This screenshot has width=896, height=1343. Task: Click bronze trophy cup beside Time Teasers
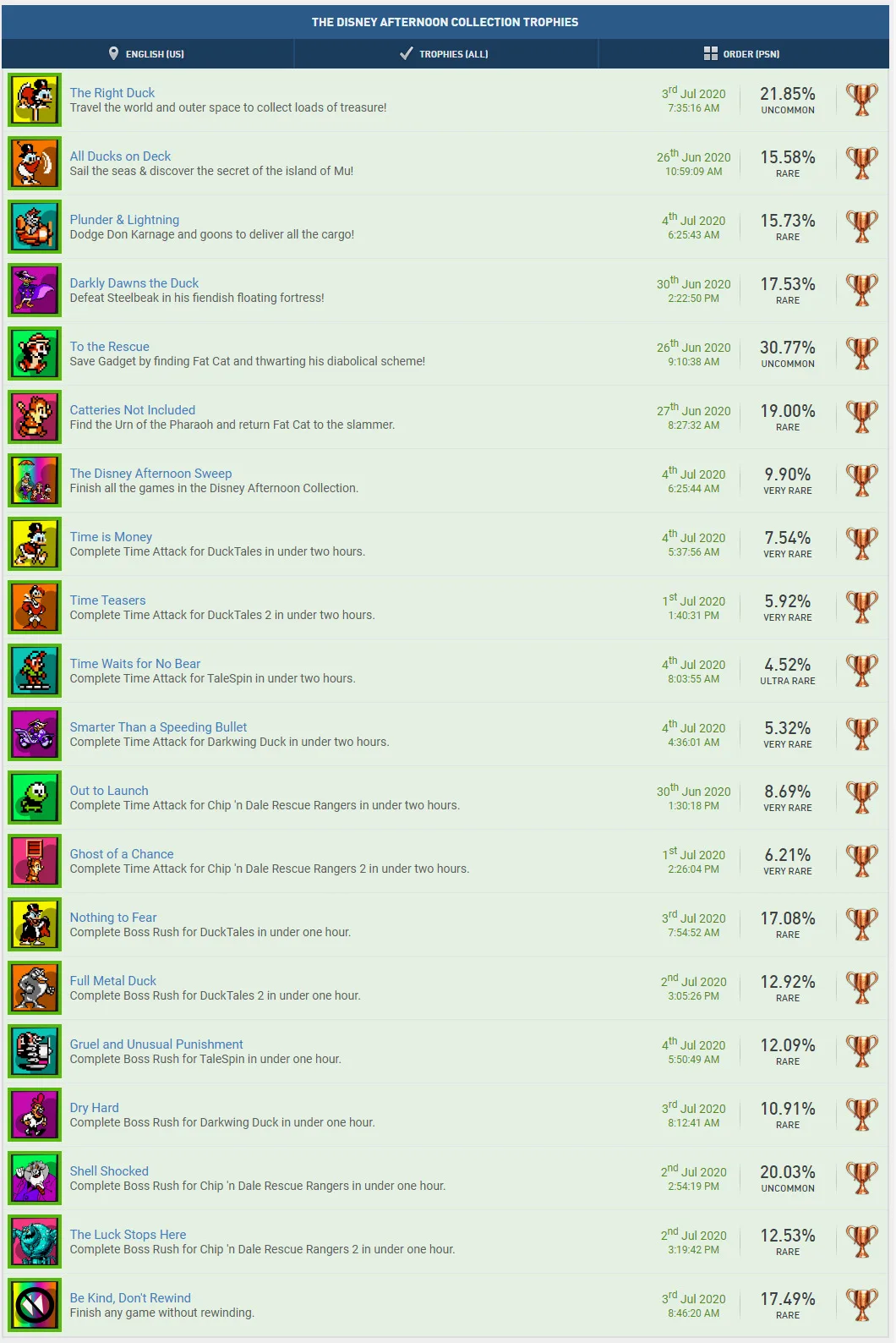862,607
